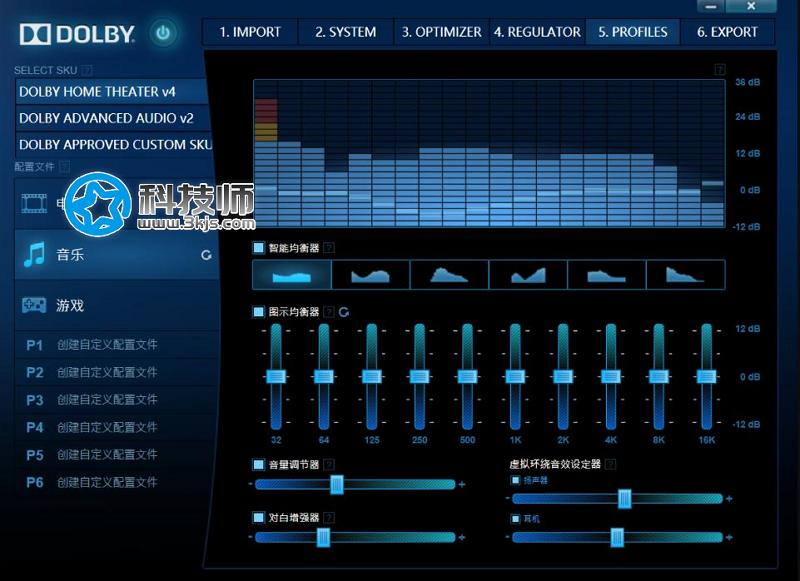Click the minus icon of 音量调节器 slider

251,484
